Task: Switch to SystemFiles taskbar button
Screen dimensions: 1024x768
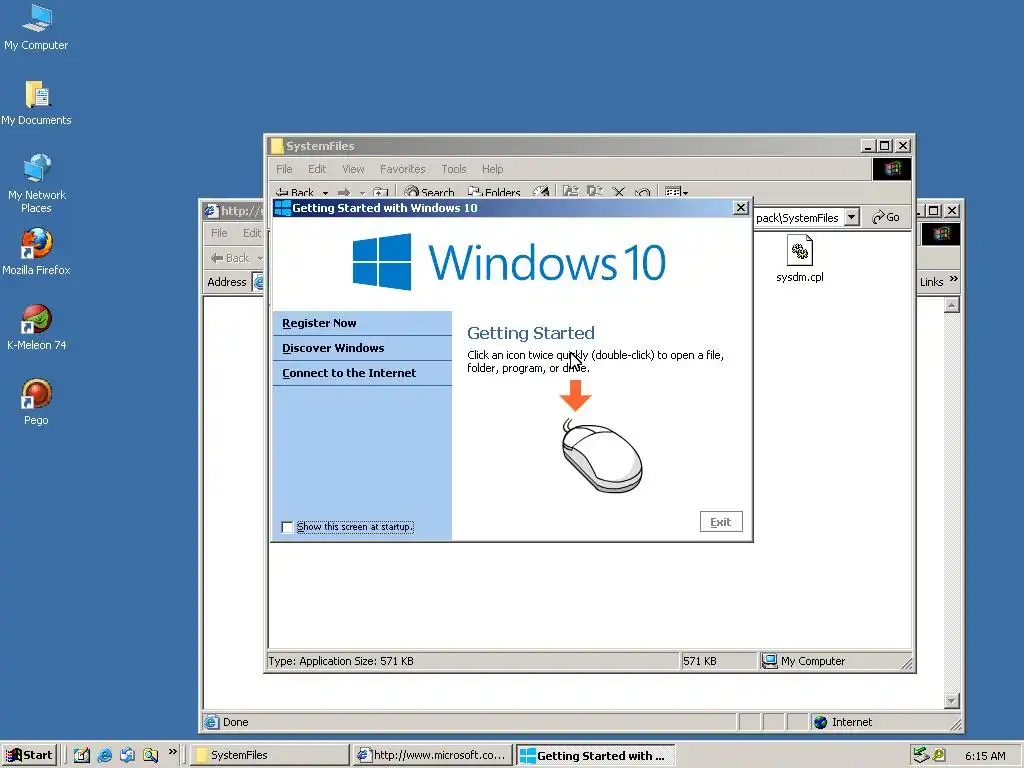Action: (270, 755)
